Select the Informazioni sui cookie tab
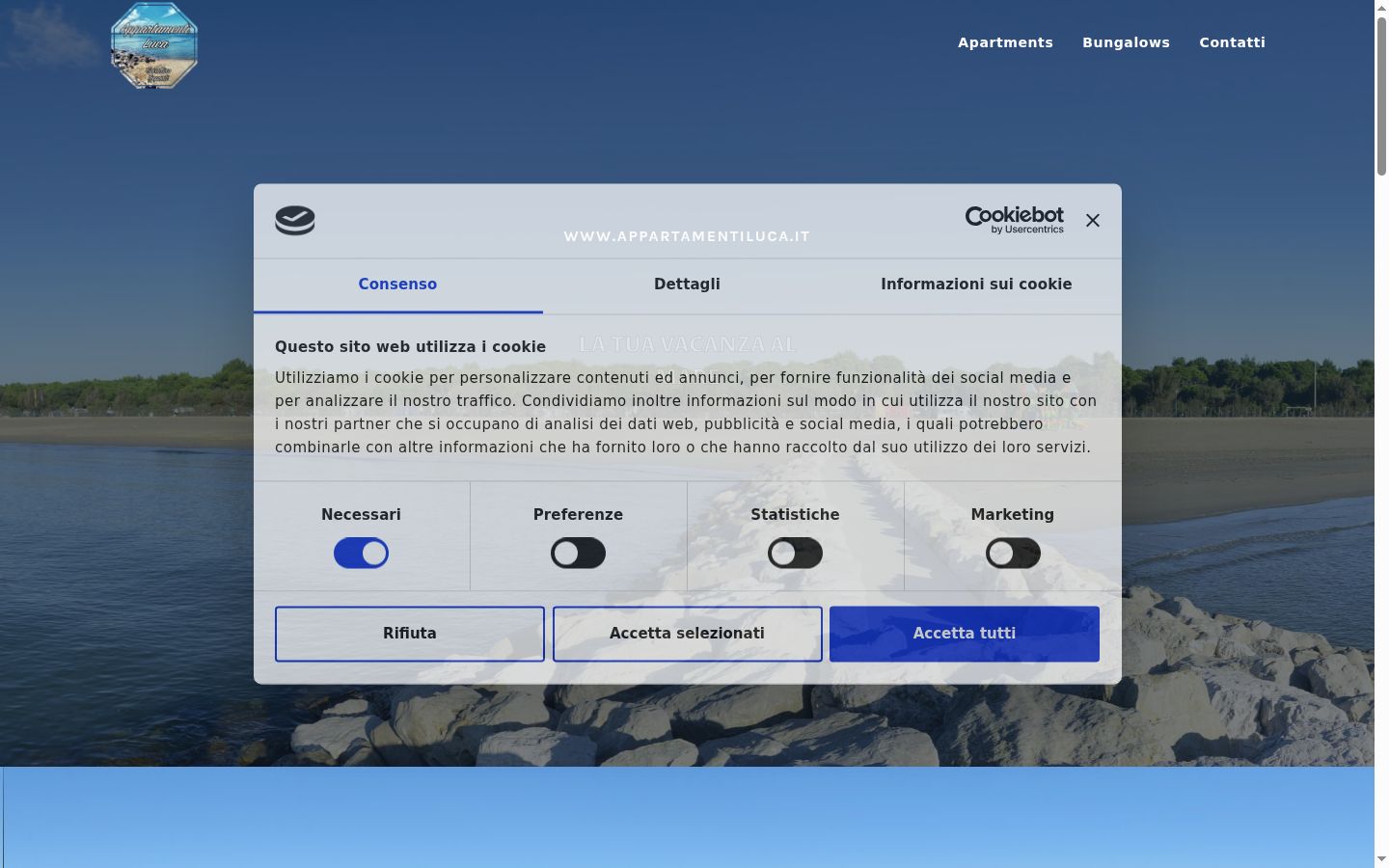Viewport: 1389px width, 868px height. coord(976,285)
